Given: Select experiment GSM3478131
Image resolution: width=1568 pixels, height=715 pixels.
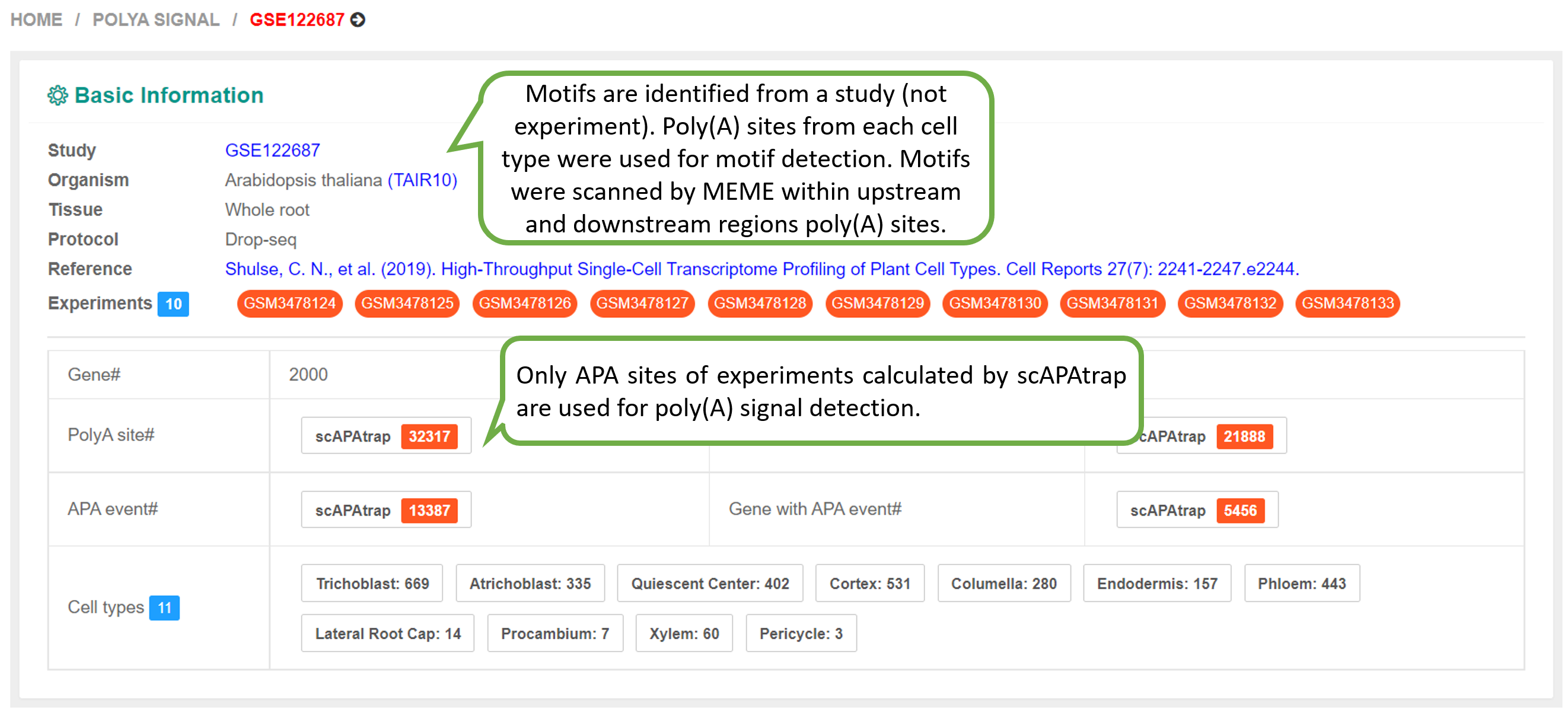Looking at the screenshot, I should point(1113,303).
